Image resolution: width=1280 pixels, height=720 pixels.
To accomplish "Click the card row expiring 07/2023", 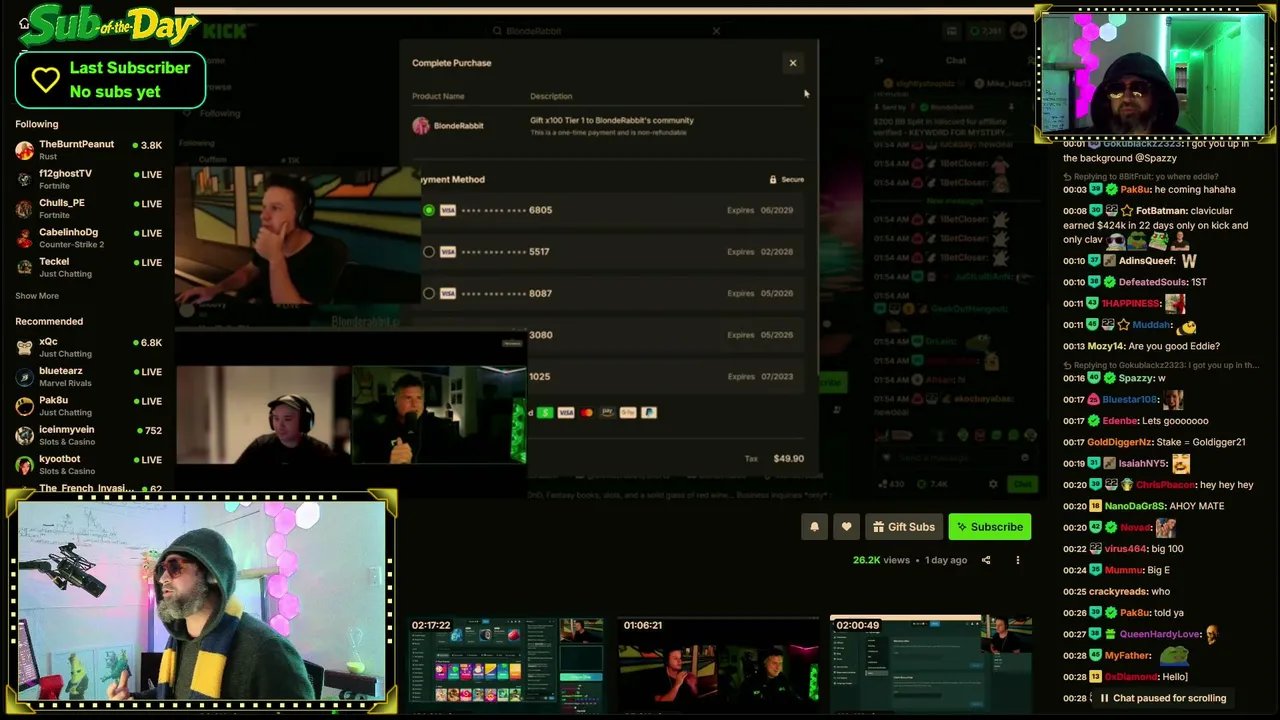I will [610, 377].
